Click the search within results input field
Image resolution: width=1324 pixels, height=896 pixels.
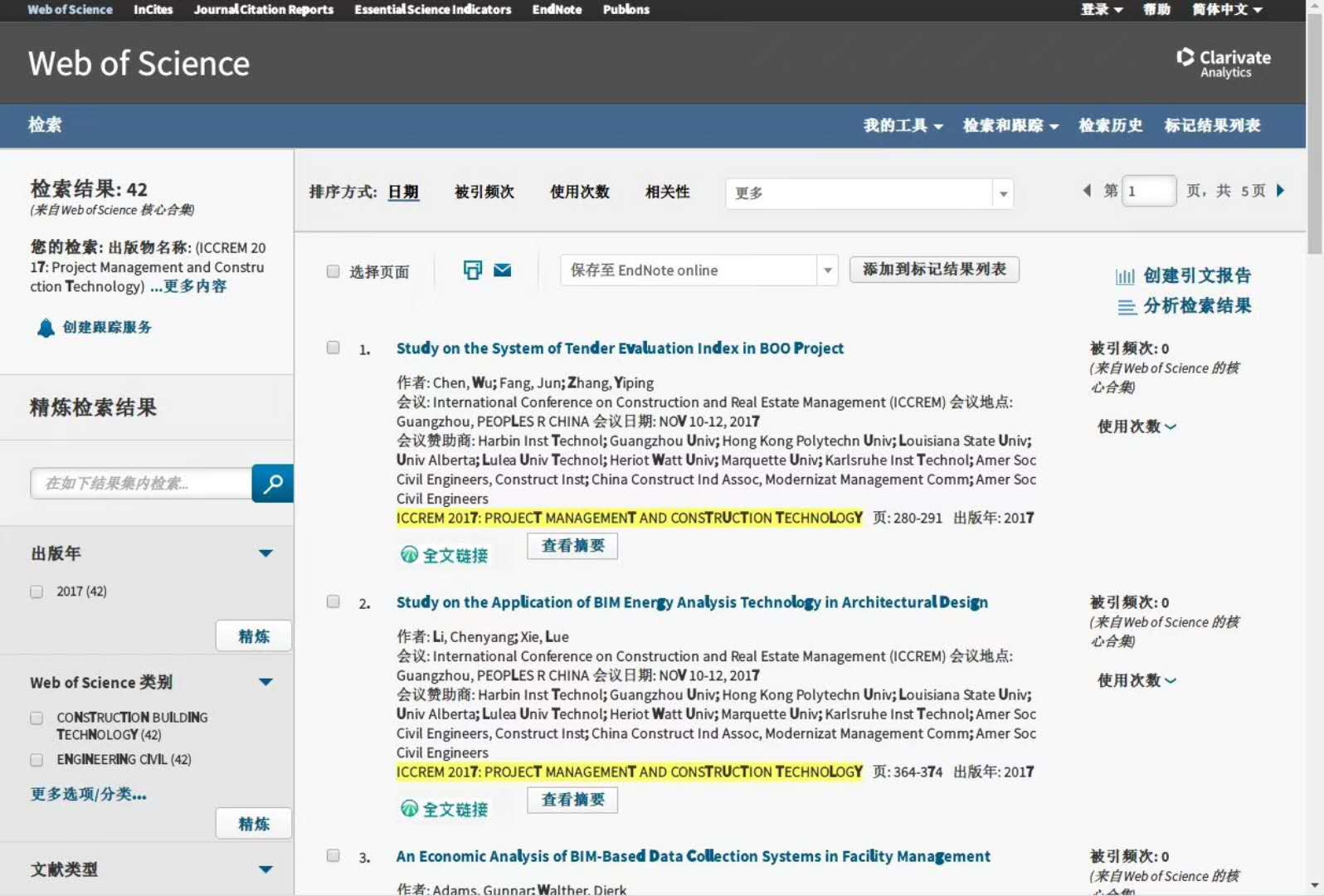tap(141, 483)
